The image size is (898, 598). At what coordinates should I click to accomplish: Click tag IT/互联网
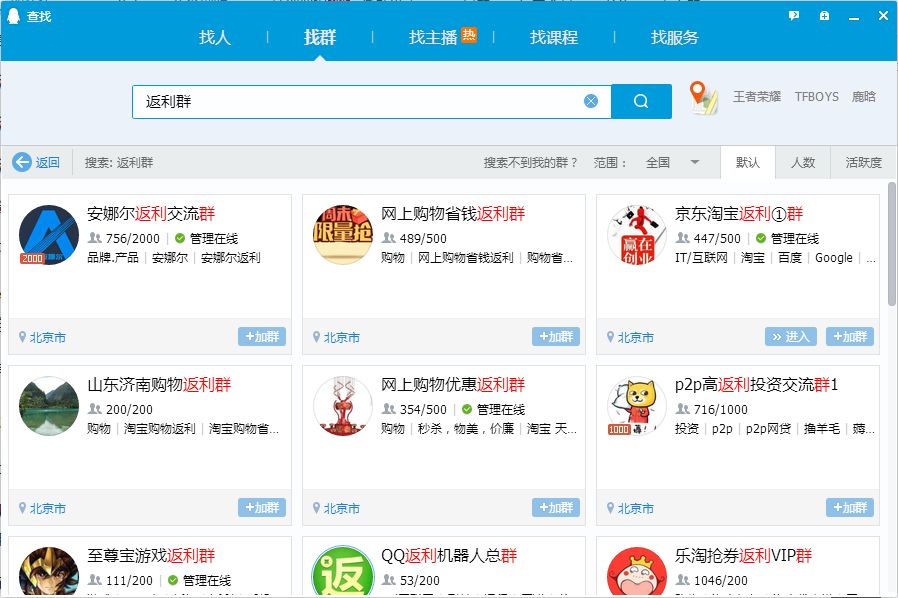(701, 258)
